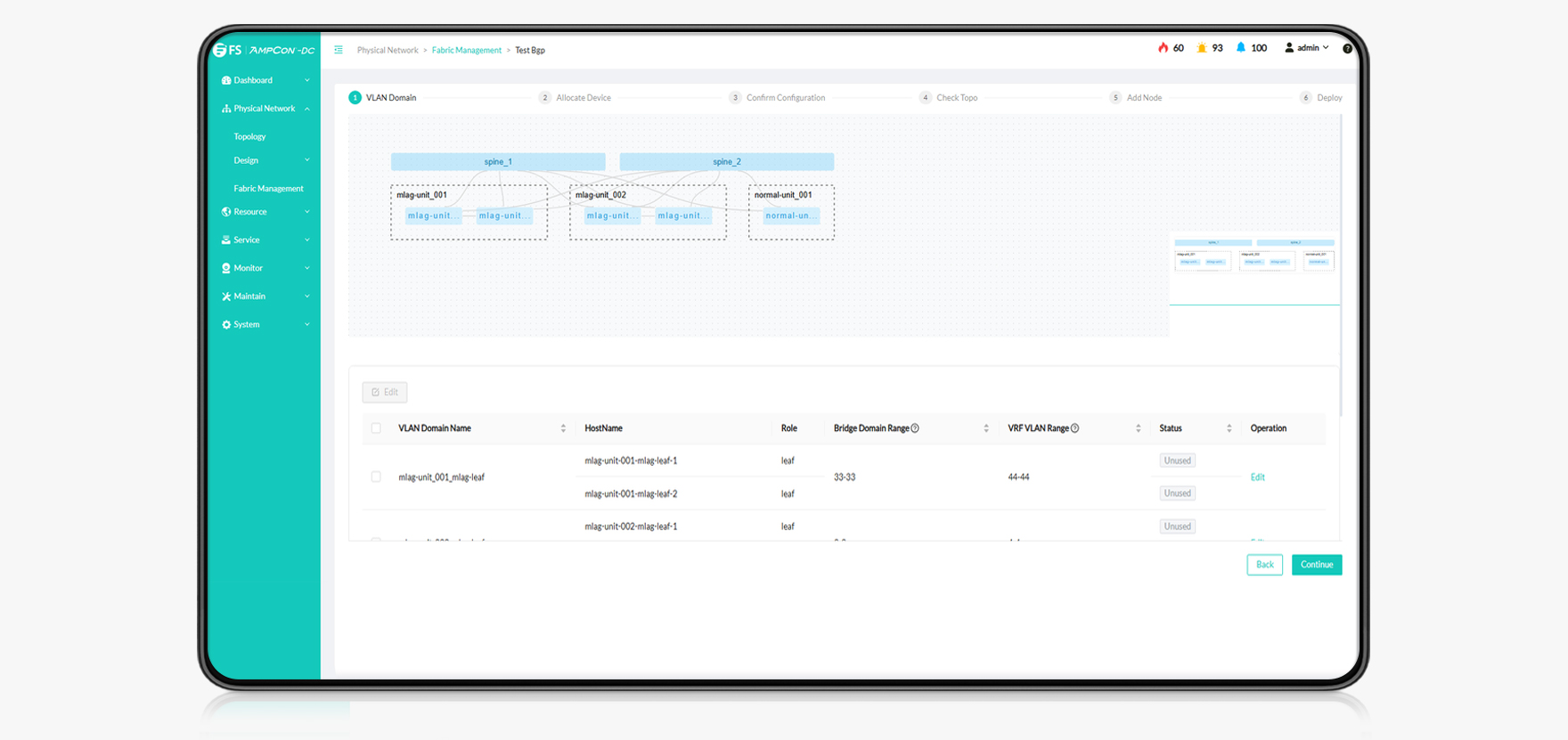This screenshot has height=740, width=1568.
Task: Open Topology in the sidebar
Action: pyautogui.click(x=249, y=137)
